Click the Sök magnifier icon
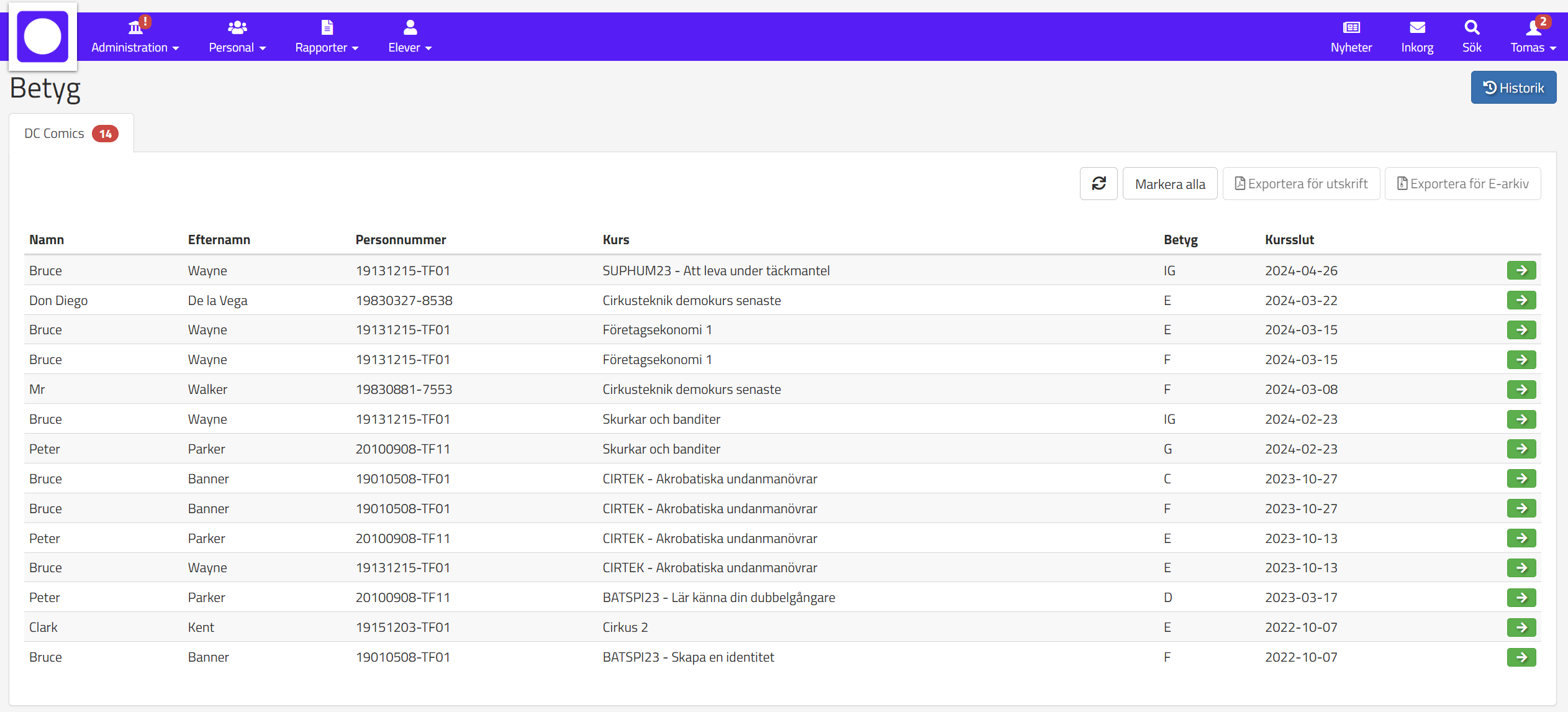 (x=1471, y=28)
